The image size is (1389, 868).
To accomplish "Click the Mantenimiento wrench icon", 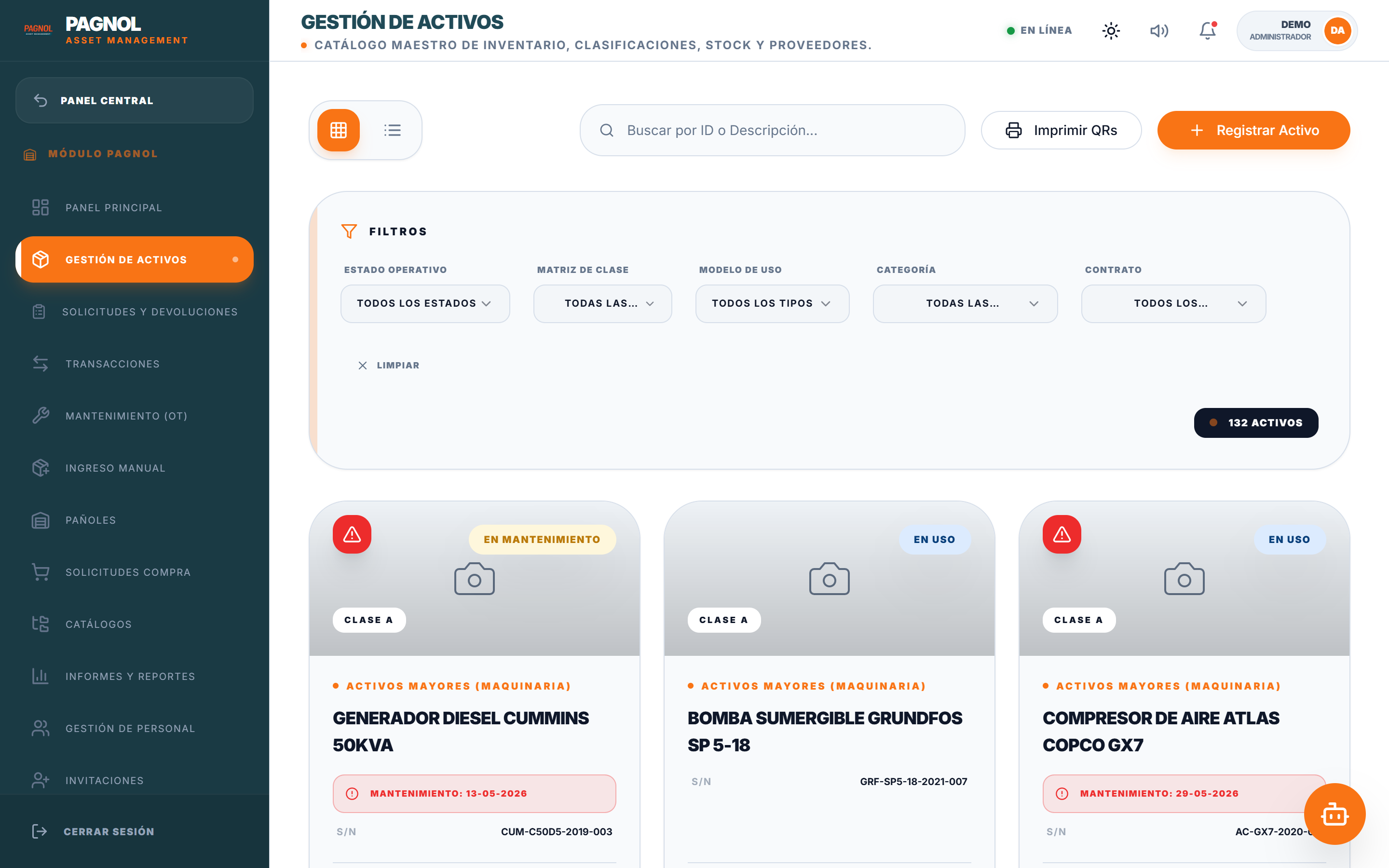I will tap(40, 416).
